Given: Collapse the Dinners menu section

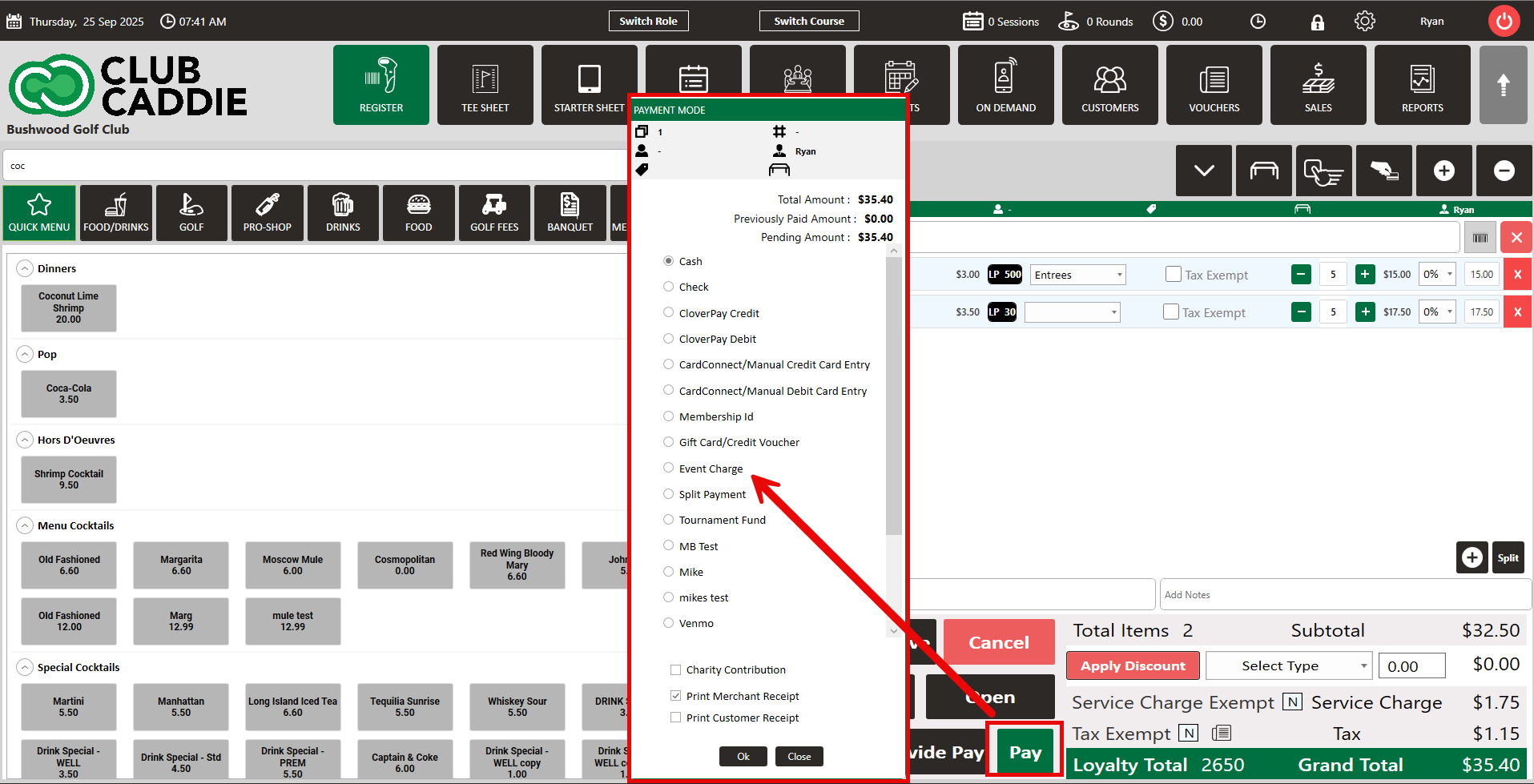Looking at the screenshot, I should coord(26,268).
